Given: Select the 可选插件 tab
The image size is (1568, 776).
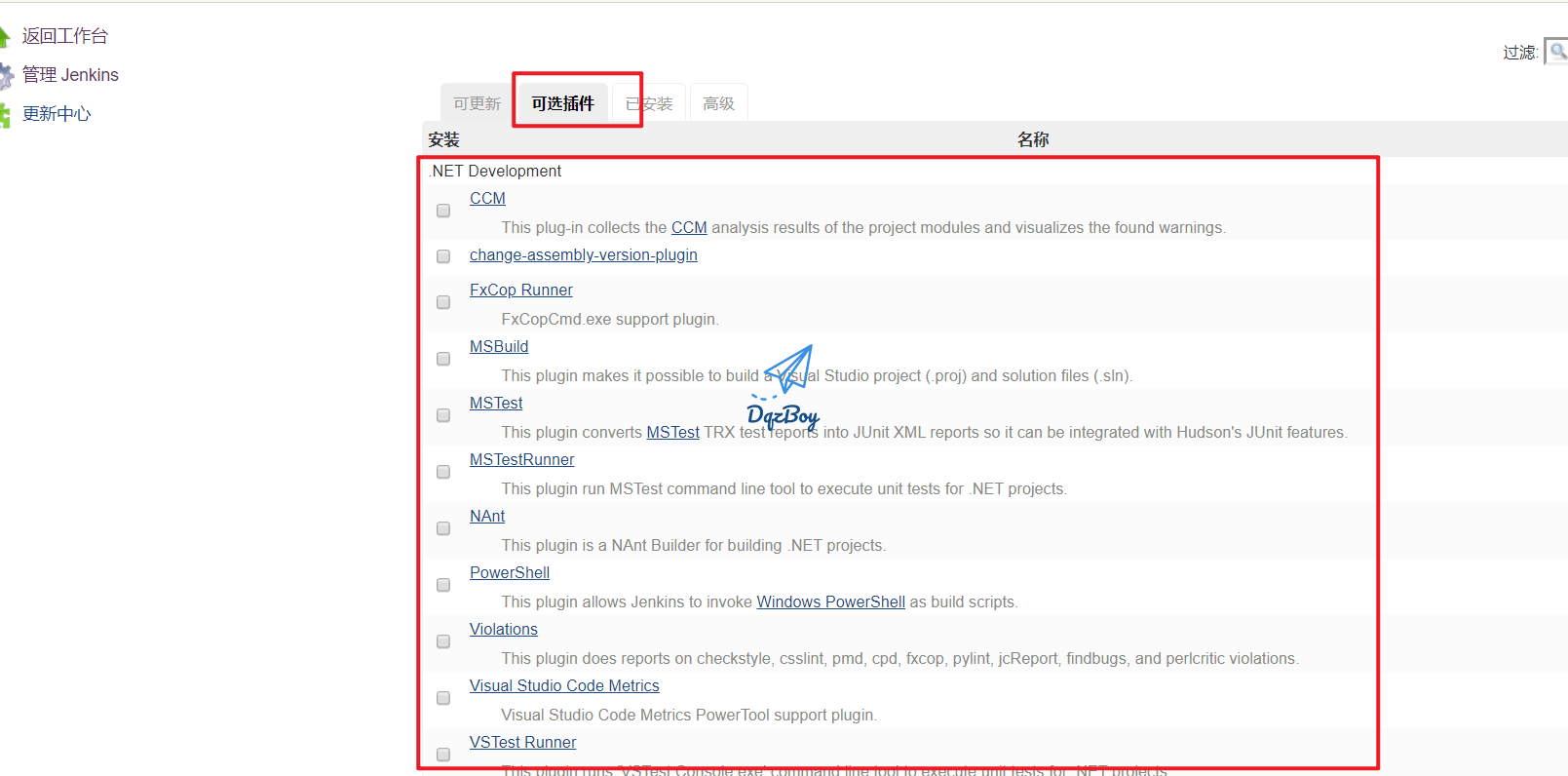Looking at the screenshot, I should tap(562, 103).
